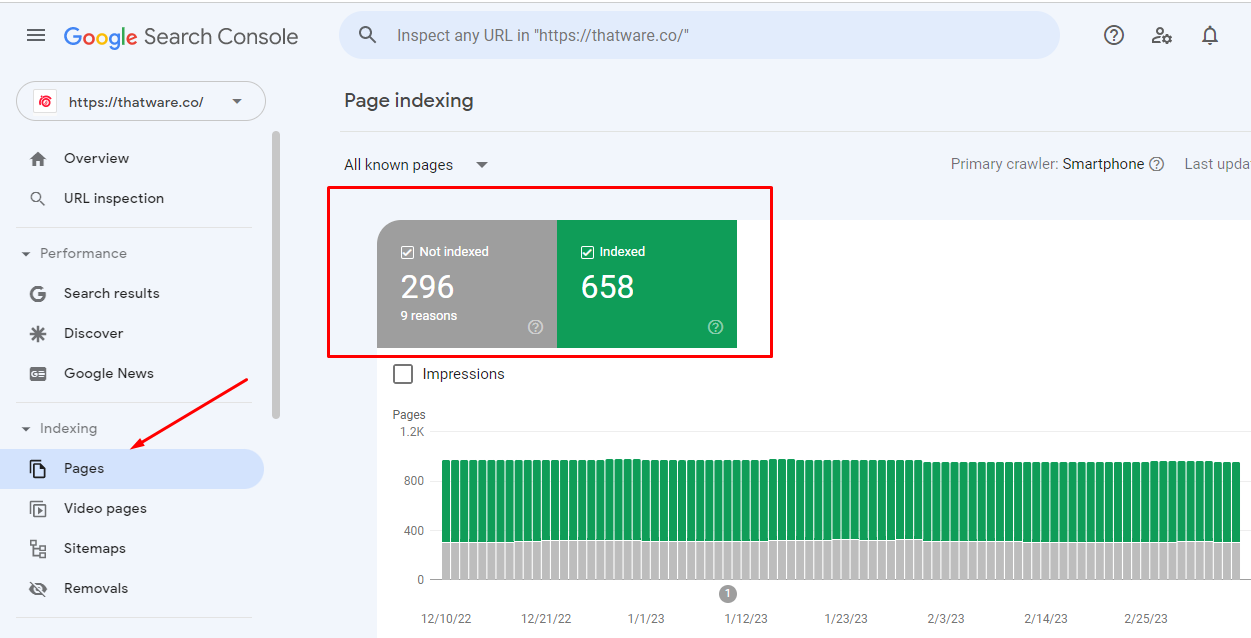Open URL inspection in the sidebar
Viewport: 1251px width, 638px height.
click(x=132, y=199)
